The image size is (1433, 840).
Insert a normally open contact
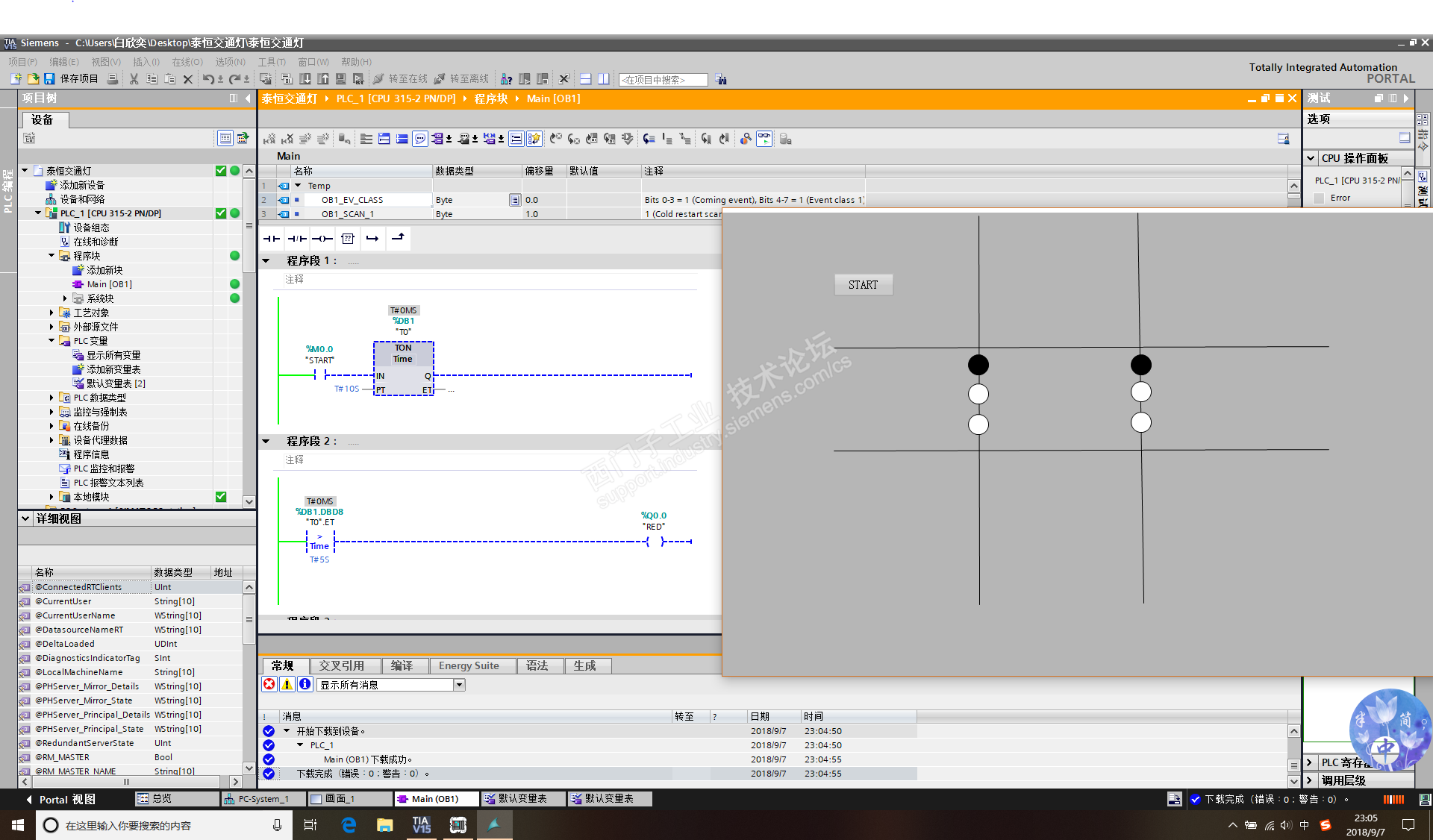[x=272, y=239]
